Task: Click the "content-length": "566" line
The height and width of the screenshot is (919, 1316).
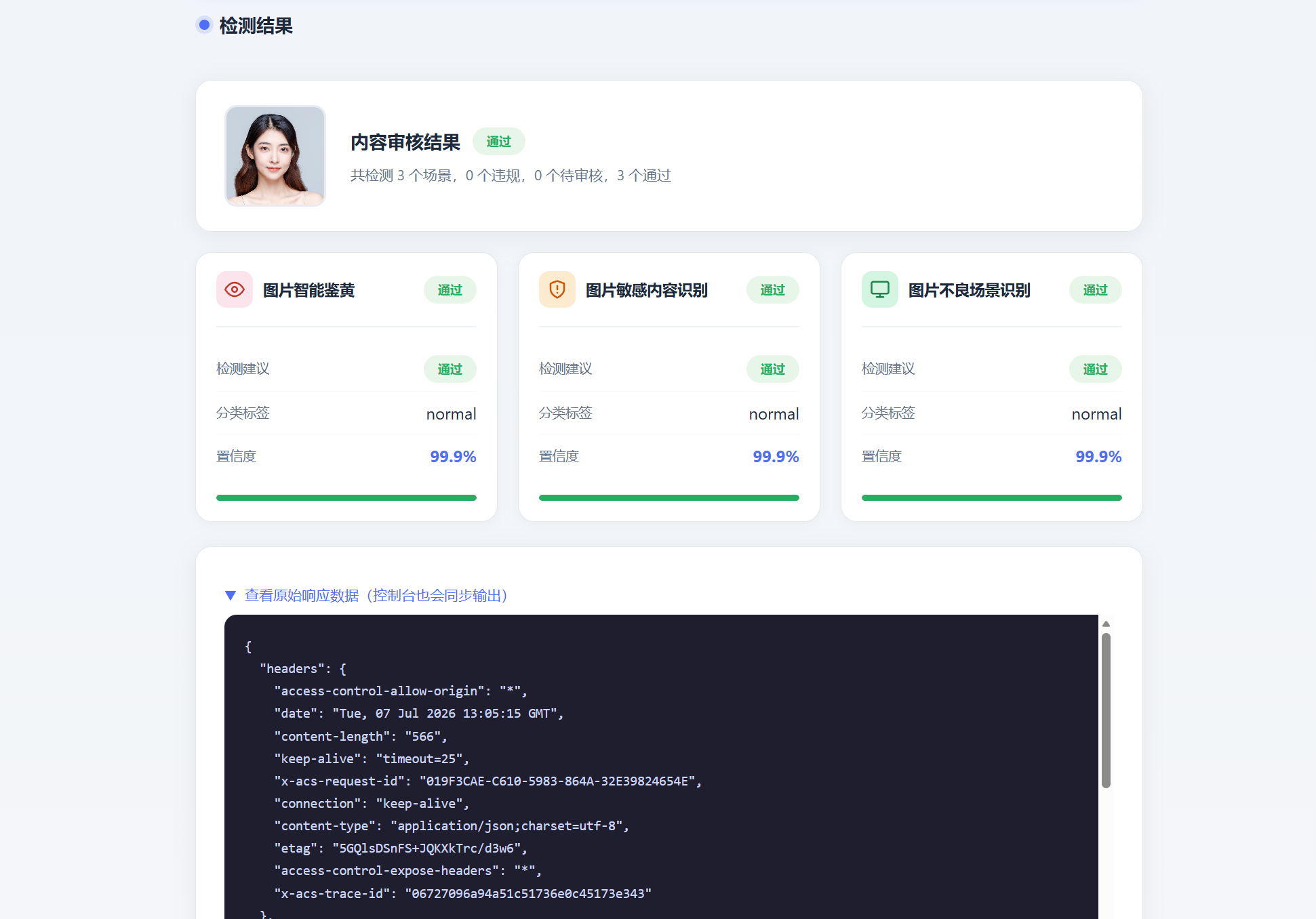Action: pos(361,737)
